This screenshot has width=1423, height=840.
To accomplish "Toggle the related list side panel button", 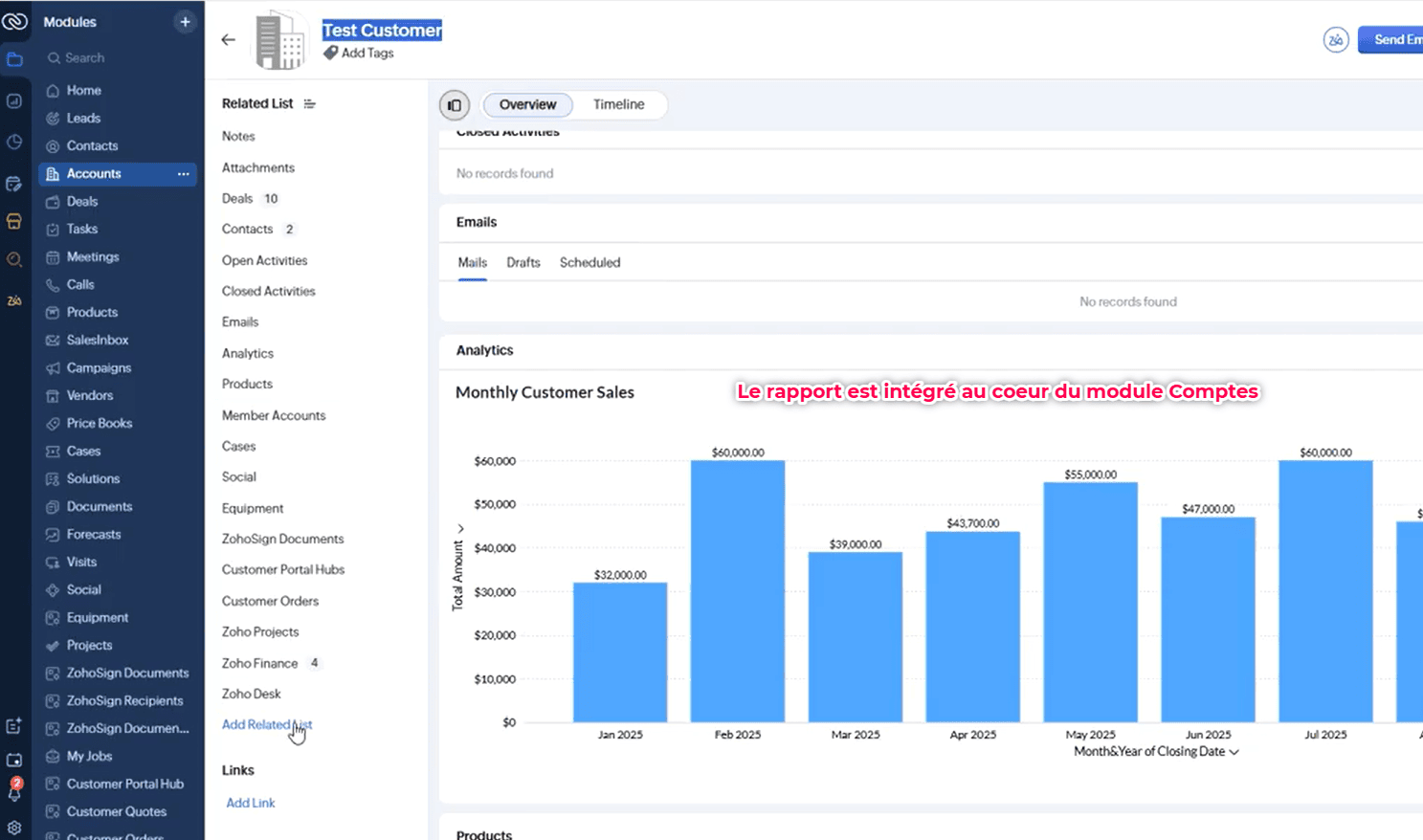I will coord(455,105).
